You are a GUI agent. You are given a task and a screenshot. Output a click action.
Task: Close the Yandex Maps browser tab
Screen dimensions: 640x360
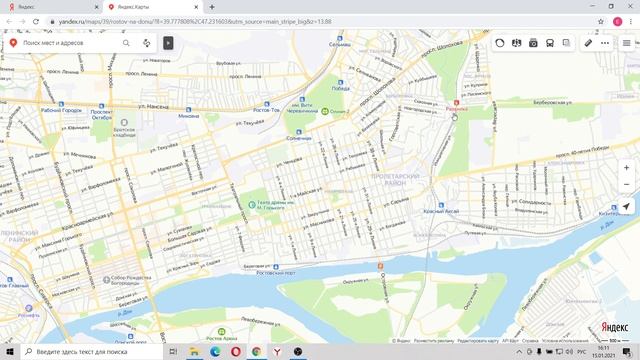pos(196,7)
